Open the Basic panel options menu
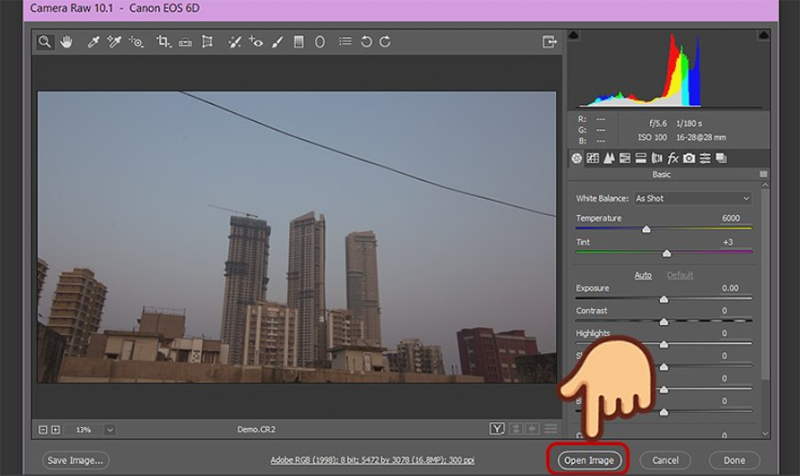Viewport: 800px width, 476px height. [x=763, y=174]
